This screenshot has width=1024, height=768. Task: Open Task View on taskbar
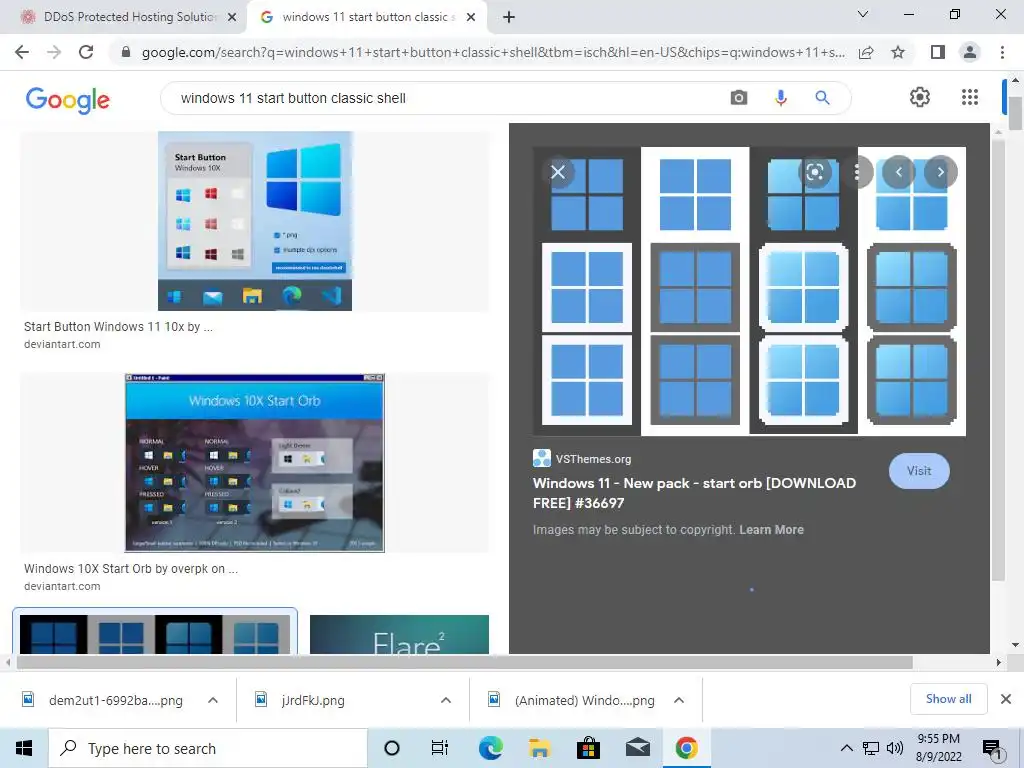coord(440,748)
